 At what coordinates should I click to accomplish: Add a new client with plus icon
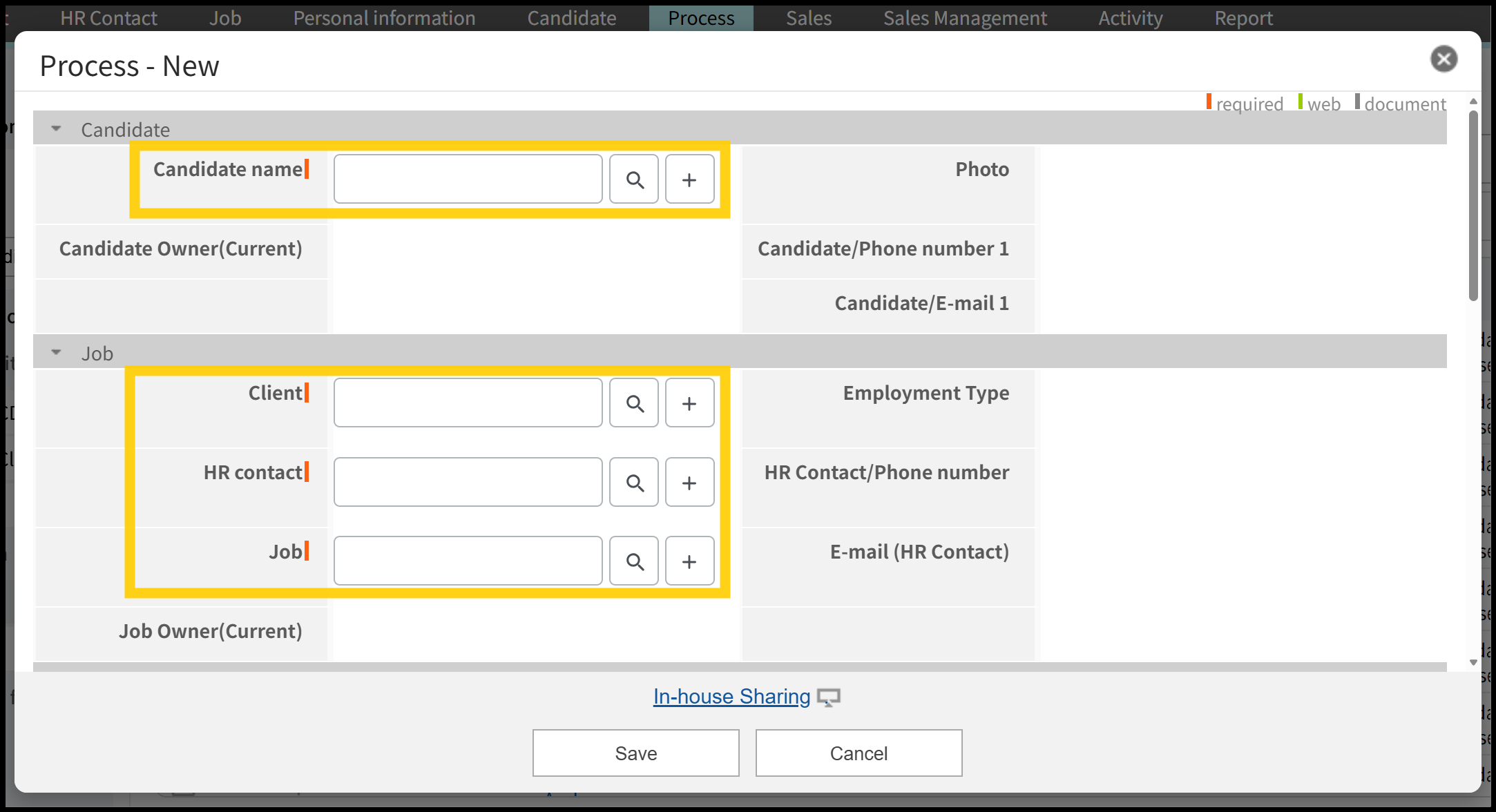[x=689, y=403]
